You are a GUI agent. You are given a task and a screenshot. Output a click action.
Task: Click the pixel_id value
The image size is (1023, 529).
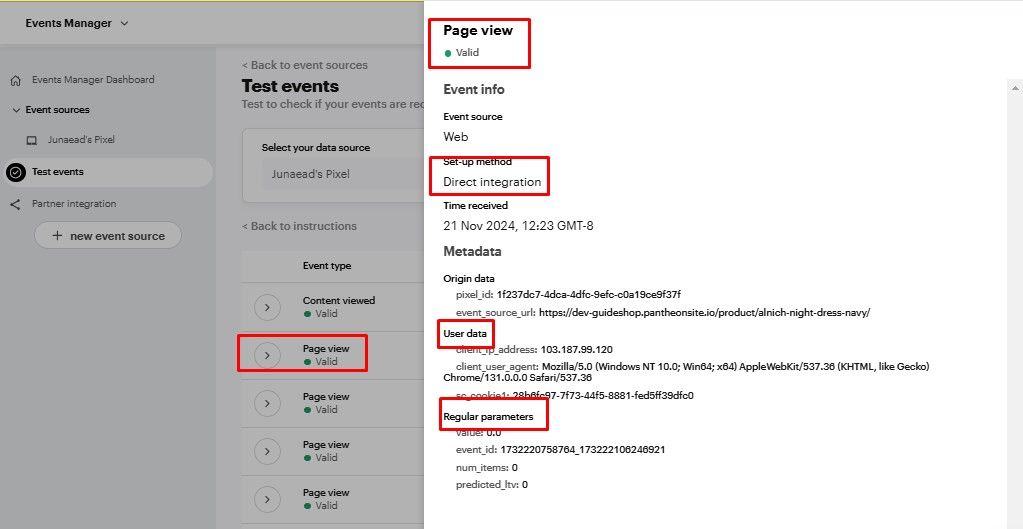click(x=588, y=295)
